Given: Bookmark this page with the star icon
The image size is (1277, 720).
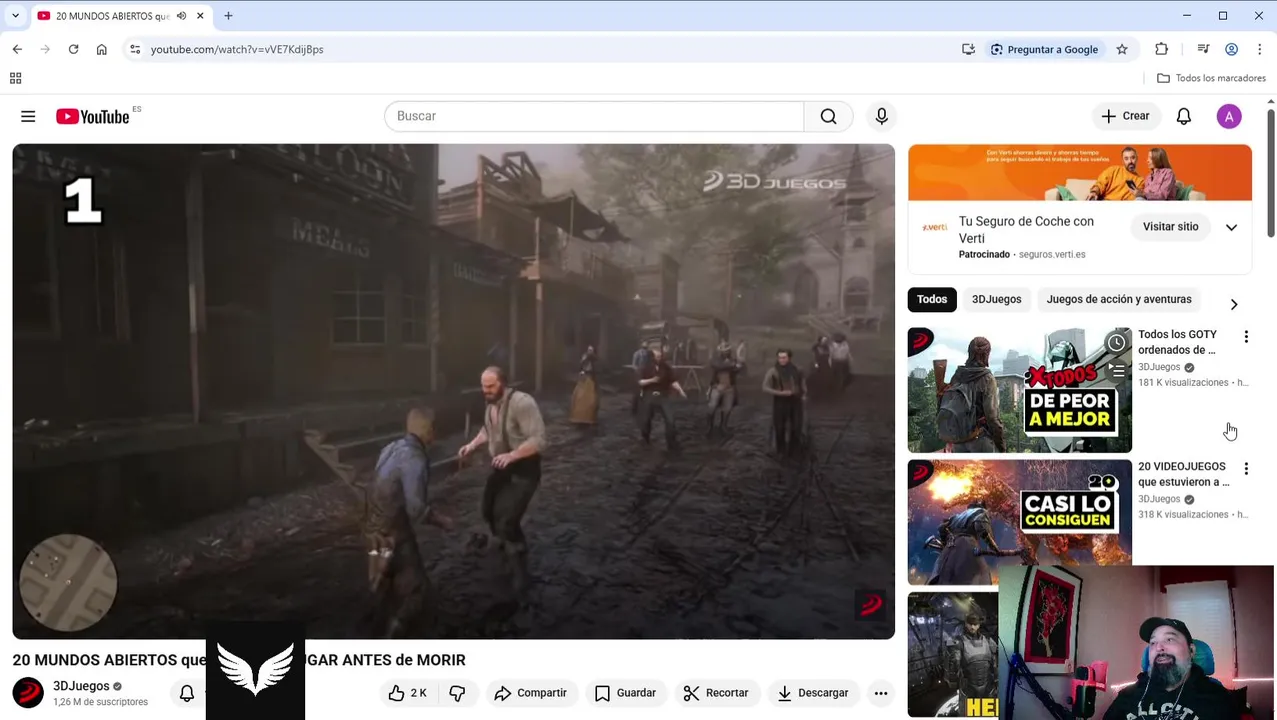Looking at the screenshot, I should pyautogui.click(x=1122, y=49).
